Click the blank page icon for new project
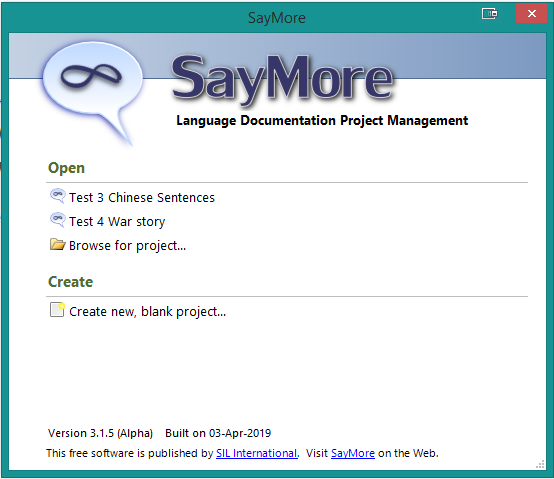Screen dimensions: 554x479 click(57, 310)
